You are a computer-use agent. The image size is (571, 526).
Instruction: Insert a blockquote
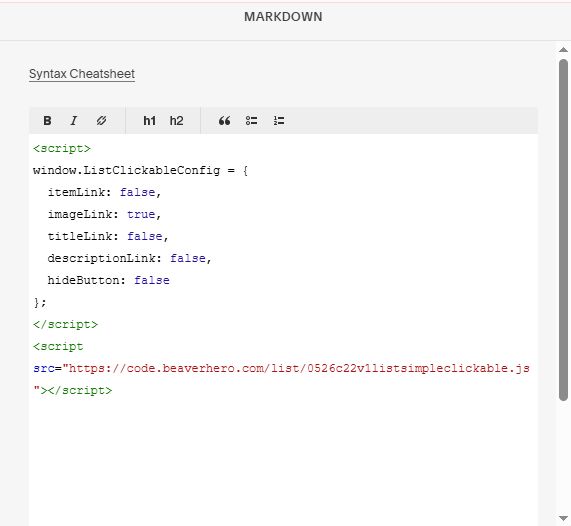[x=224, y=121]
